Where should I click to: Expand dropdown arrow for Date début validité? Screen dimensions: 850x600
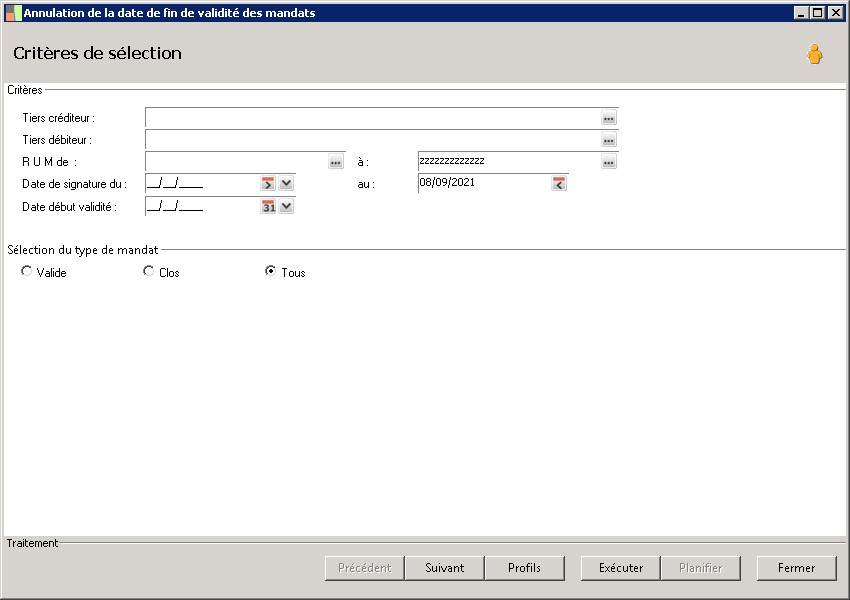coord(287,207)
